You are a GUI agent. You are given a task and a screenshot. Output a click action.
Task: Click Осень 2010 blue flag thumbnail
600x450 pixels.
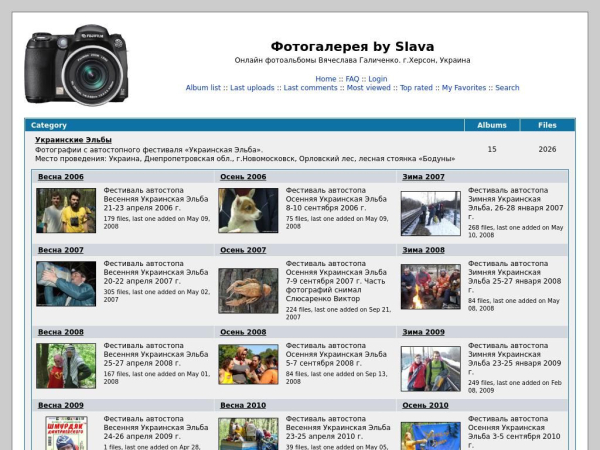point(430,436)
